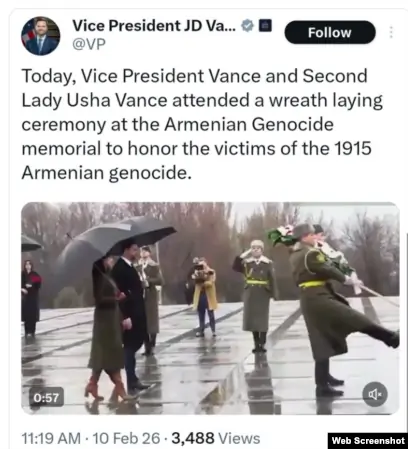Click the marching soldier carrying the wreath

[337, 308]
